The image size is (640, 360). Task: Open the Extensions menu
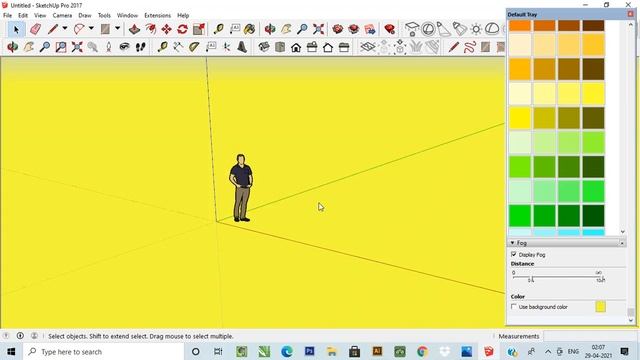pyautogui.click(x=157, y=16)
